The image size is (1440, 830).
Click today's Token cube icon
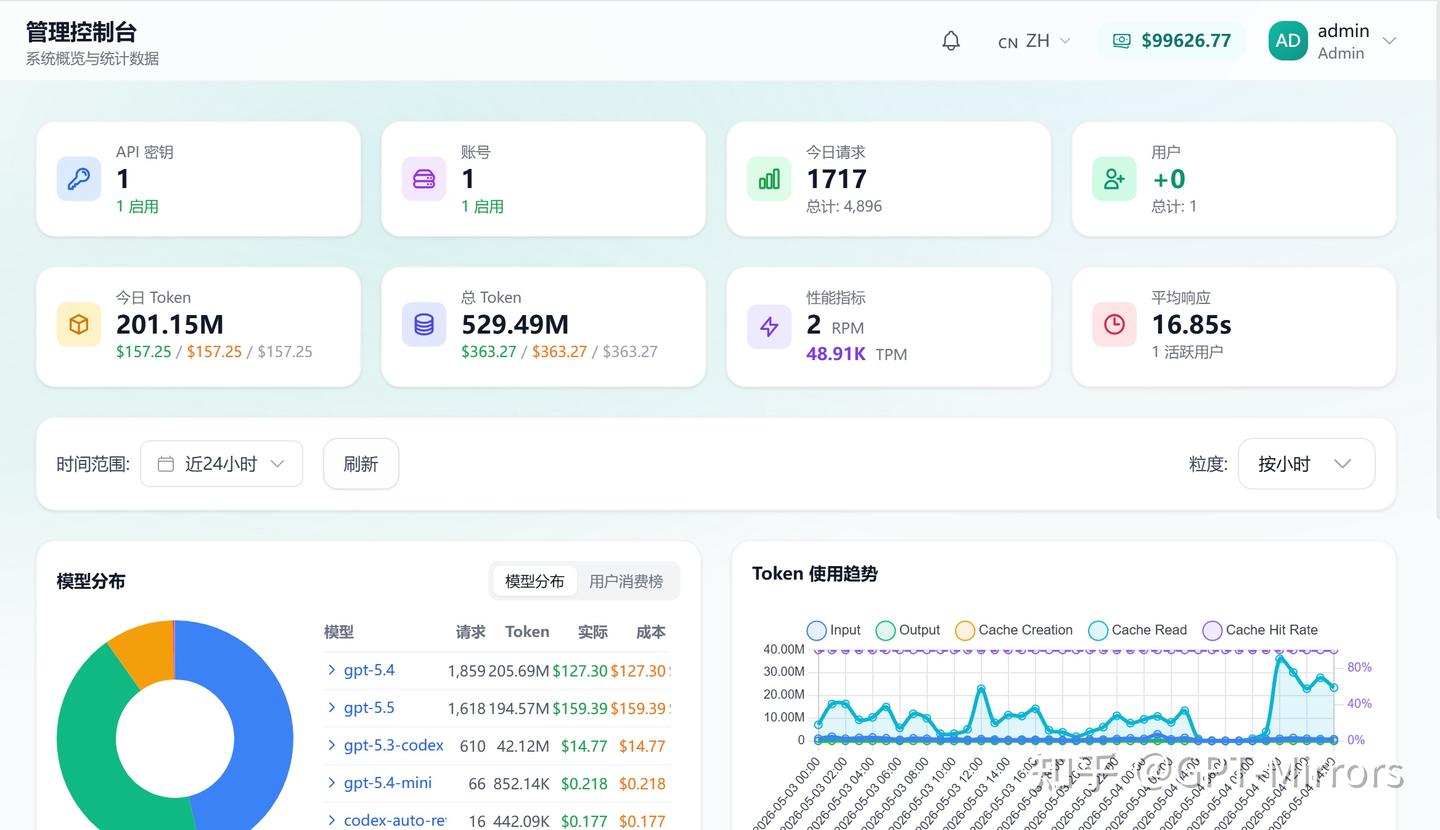pos(78,325)
